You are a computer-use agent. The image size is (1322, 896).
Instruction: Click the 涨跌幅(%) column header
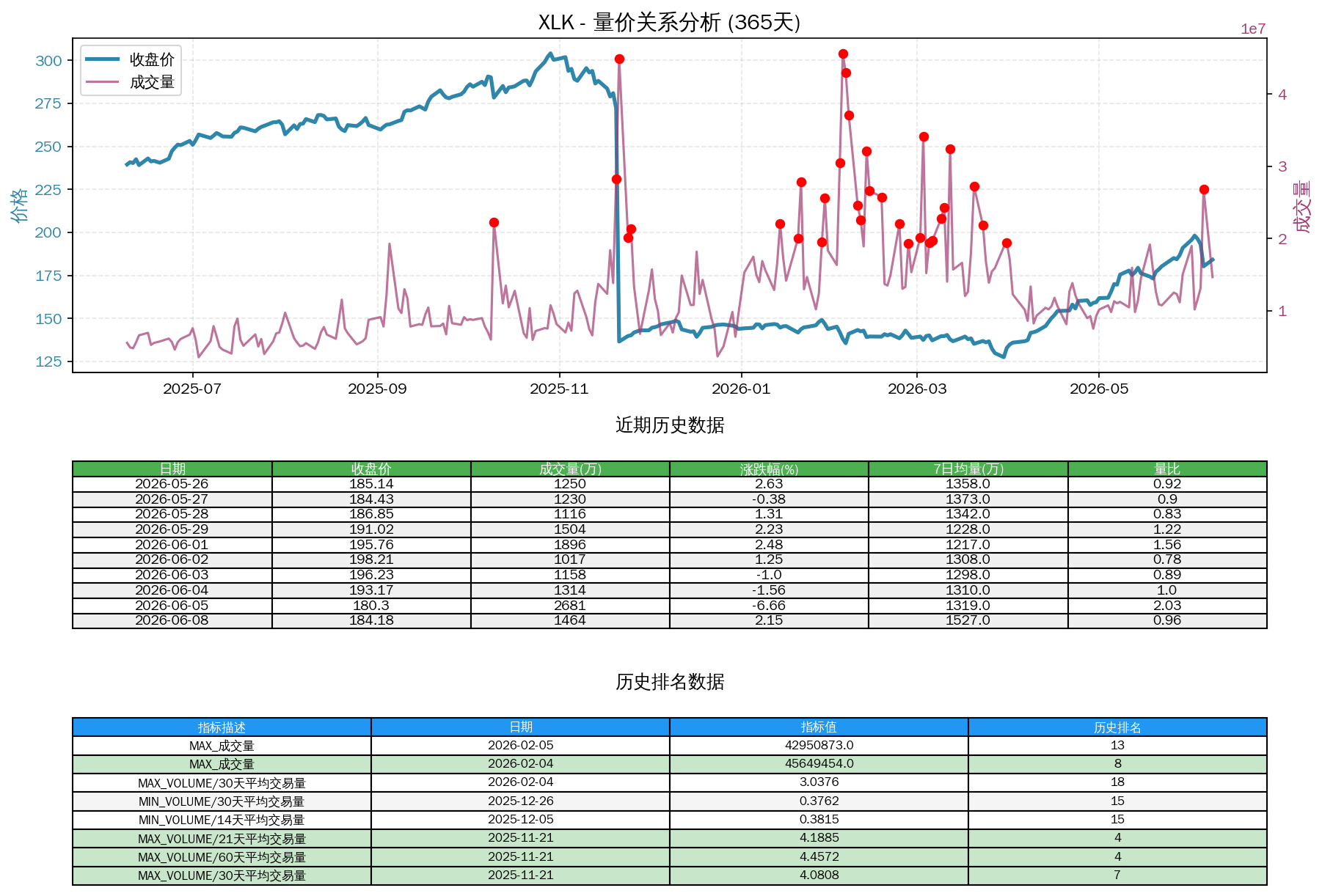click(769, 469)
